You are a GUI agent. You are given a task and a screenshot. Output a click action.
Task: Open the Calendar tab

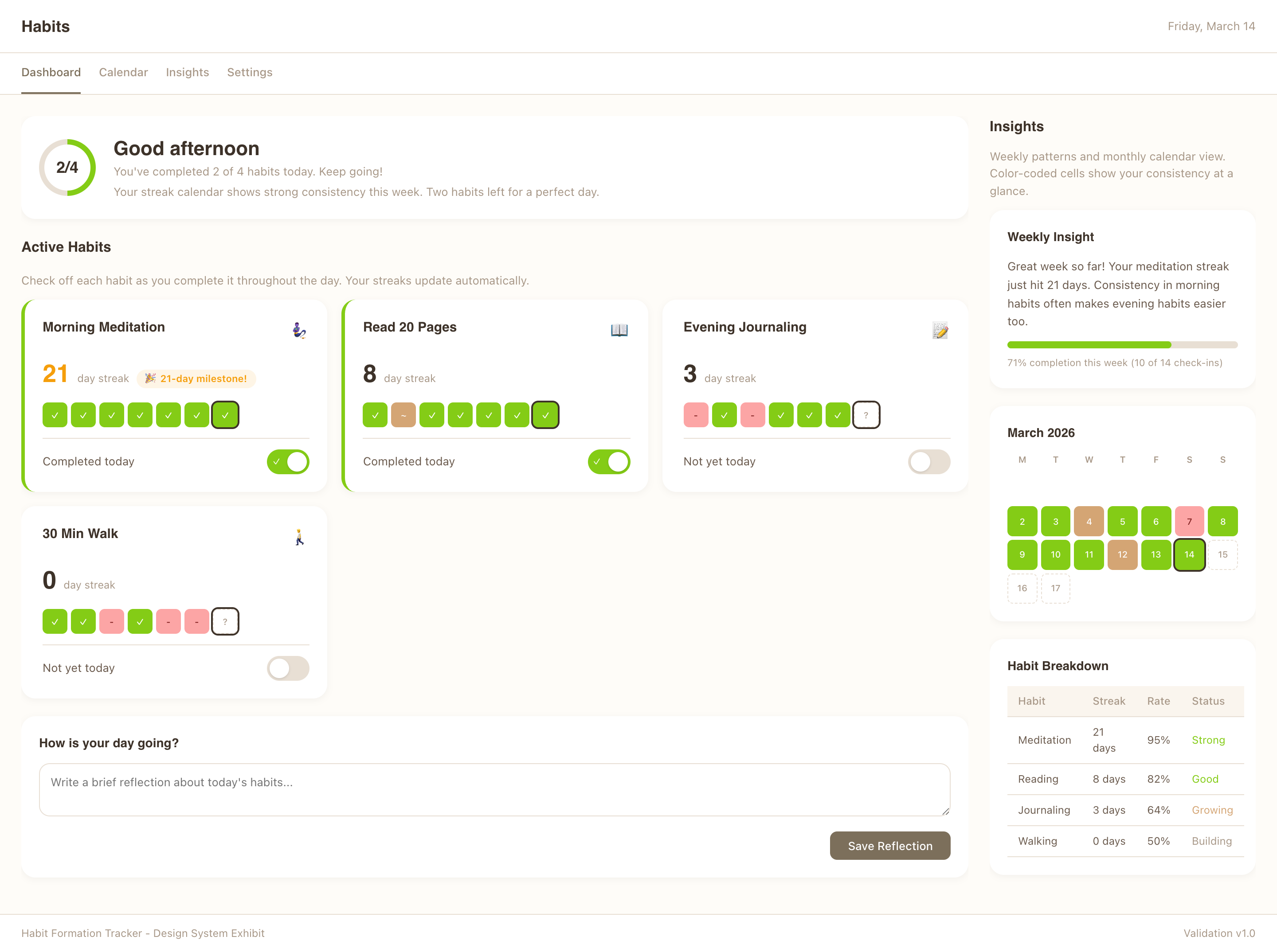pos(123,73)
